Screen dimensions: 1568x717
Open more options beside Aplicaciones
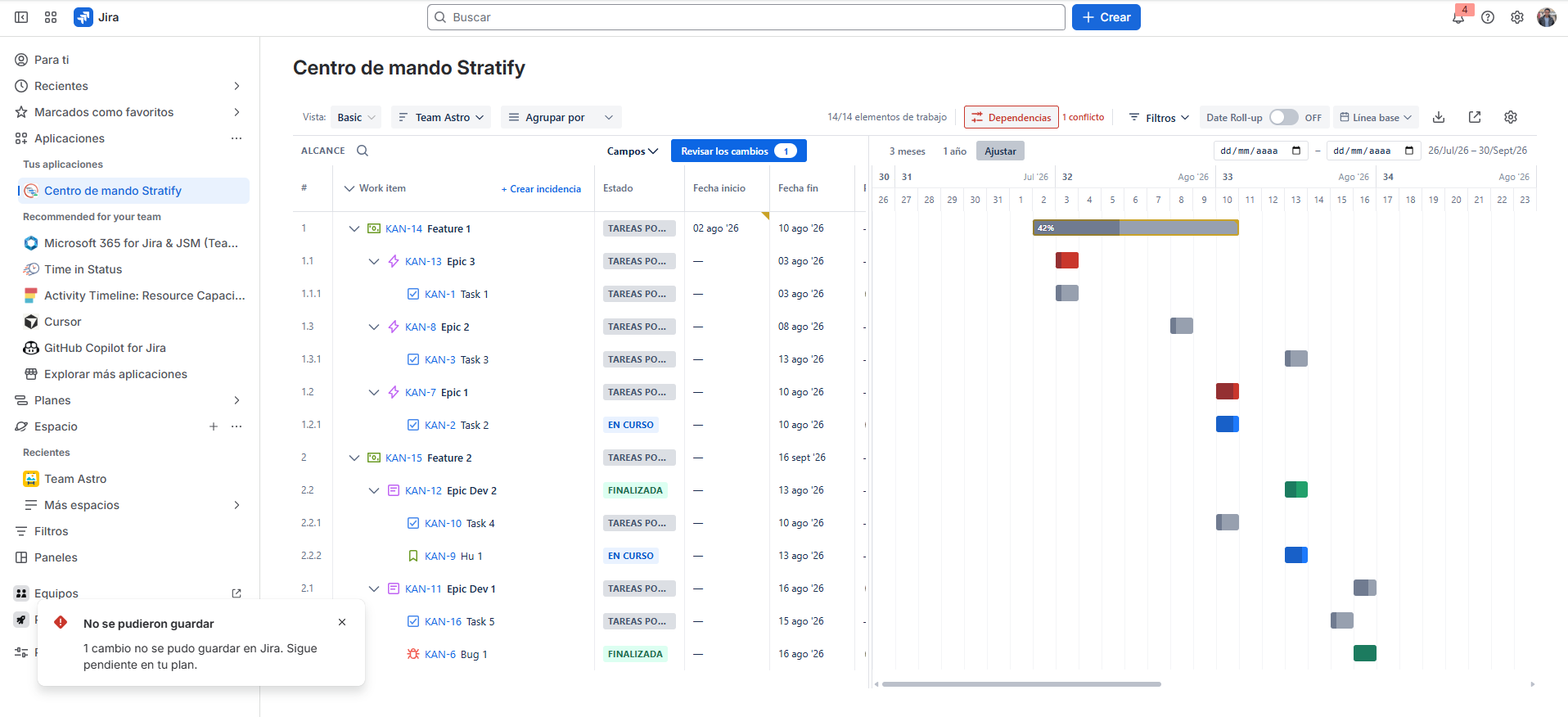click(x=237, y=138)
